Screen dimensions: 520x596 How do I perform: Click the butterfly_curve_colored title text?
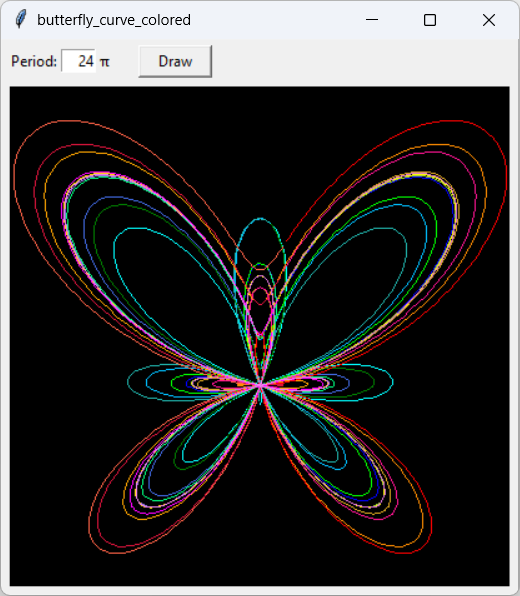(114, 20)
